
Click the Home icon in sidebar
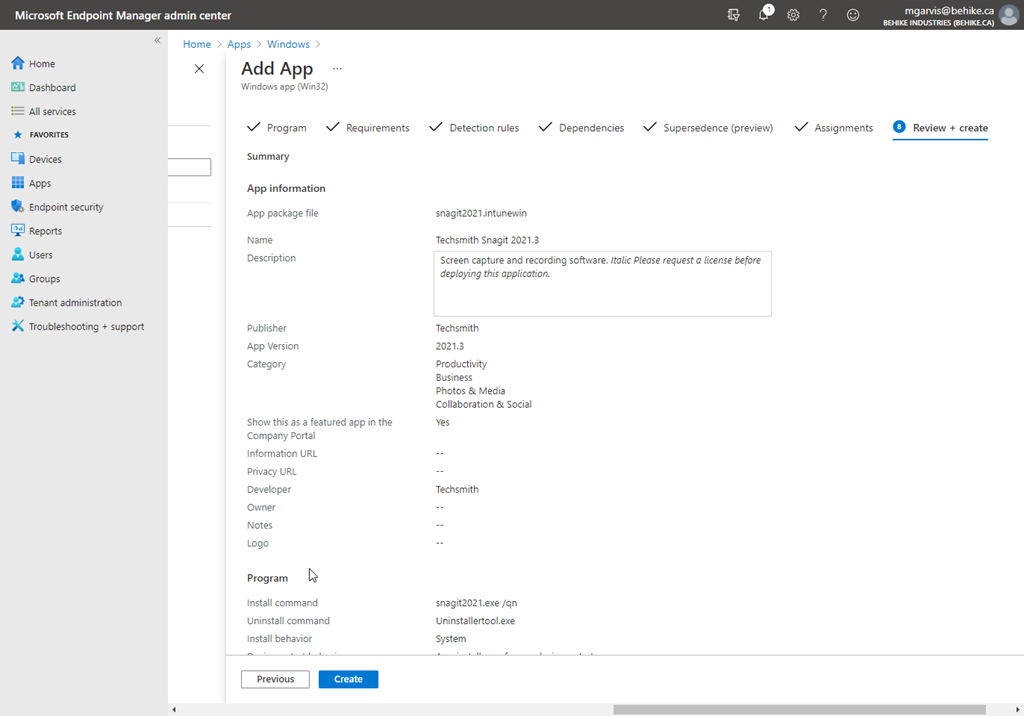pyautogui.click(x=17, y=64)
